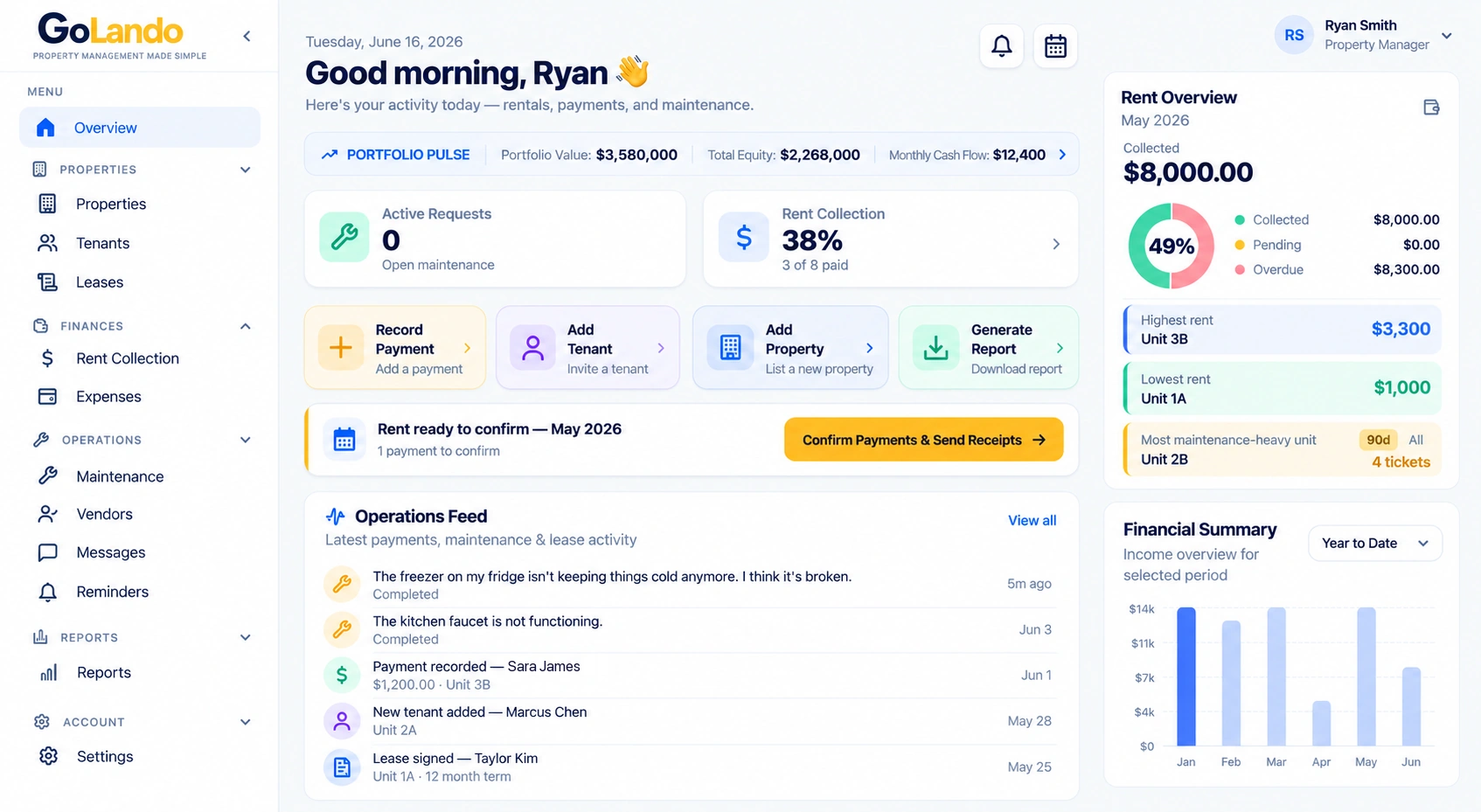Click the Apr bar in Financial Summary
This screenshot has height=812, width=1481.
pos(1321,724)
